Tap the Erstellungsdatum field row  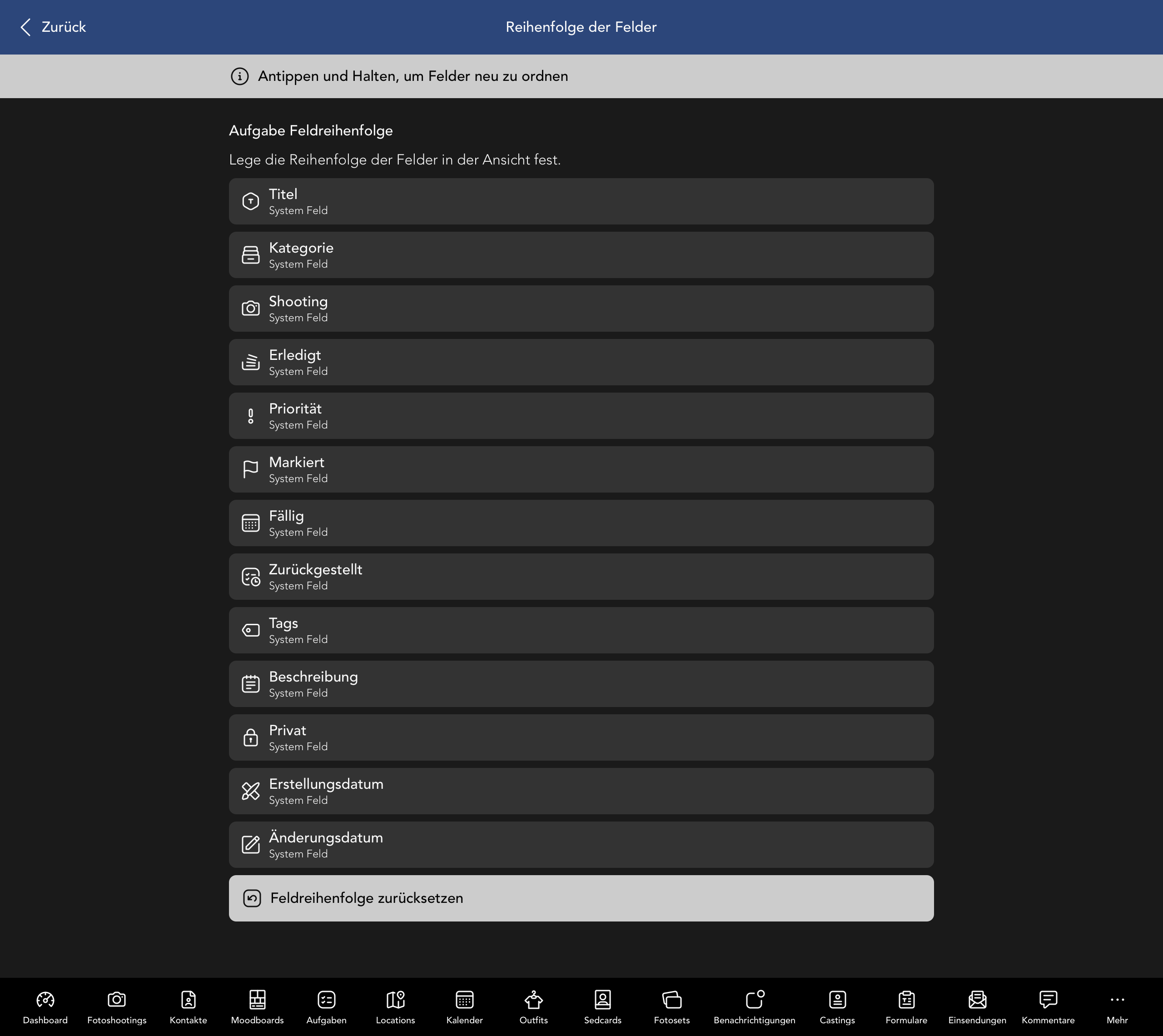[581, 791]
